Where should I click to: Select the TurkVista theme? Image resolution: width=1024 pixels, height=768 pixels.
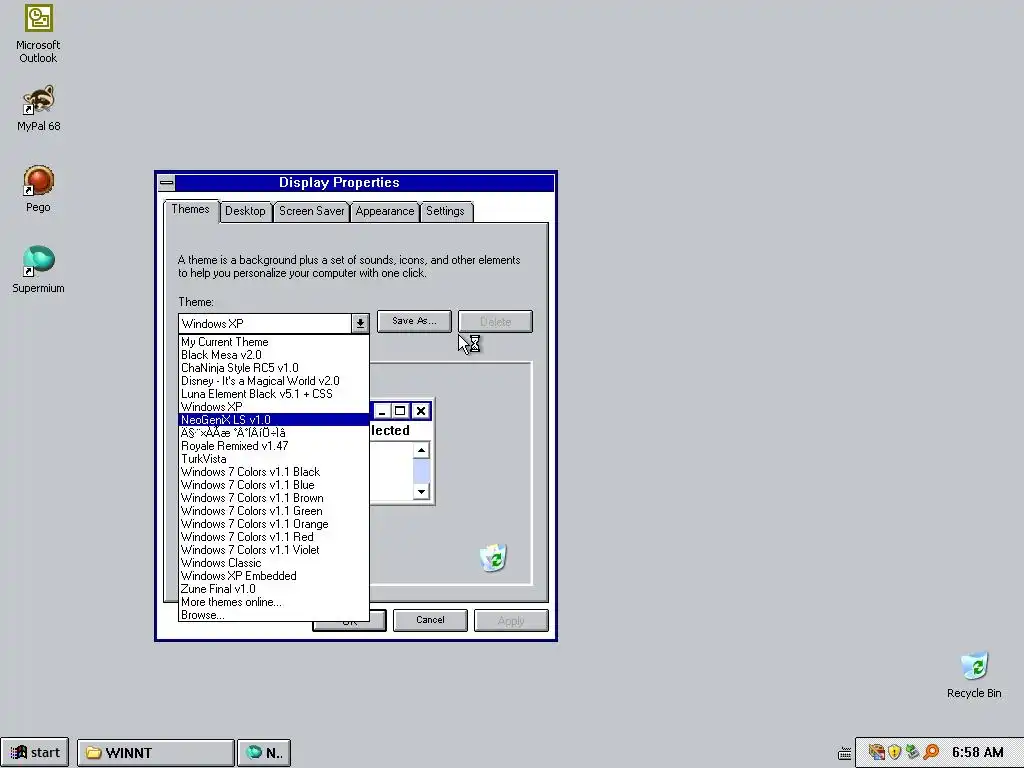coord(274,459)
